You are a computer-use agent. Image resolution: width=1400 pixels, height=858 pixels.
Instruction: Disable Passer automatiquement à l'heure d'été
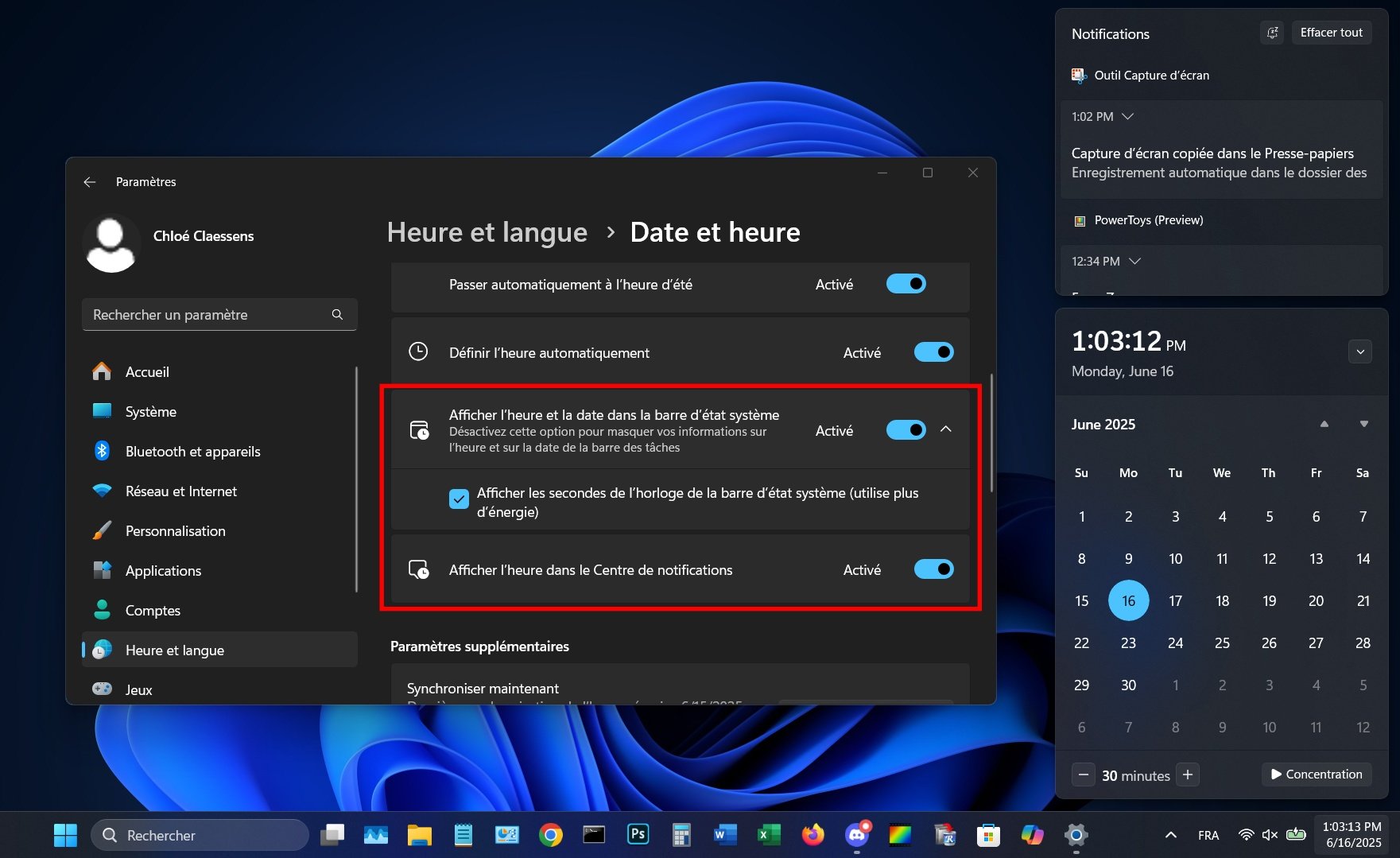(x=906, y=283)
